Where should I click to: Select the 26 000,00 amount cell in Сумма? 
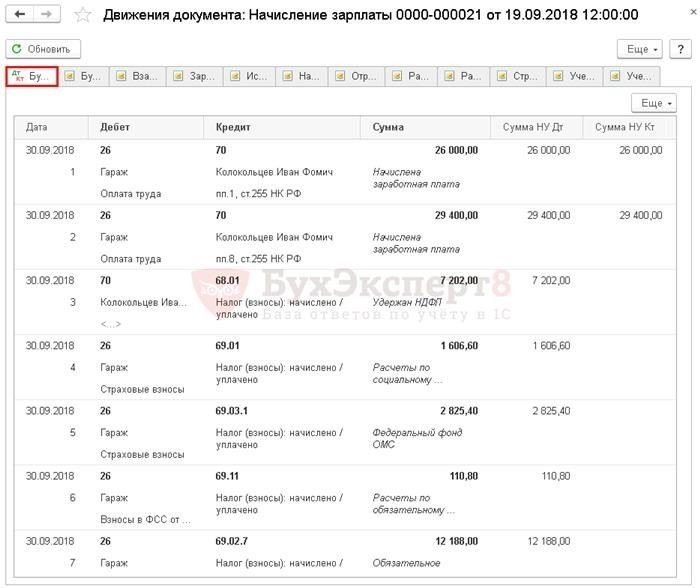tap(456, 150)
